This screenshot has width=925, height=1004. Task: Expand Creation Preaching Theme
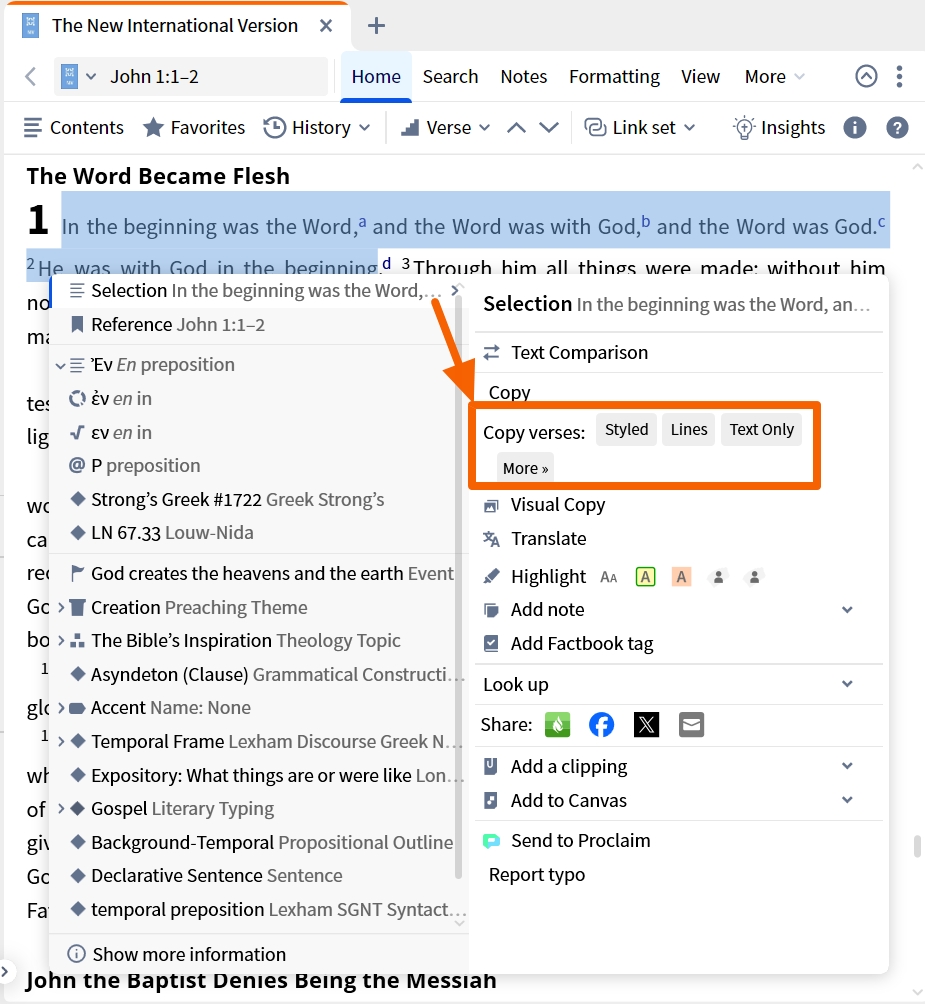61,607
